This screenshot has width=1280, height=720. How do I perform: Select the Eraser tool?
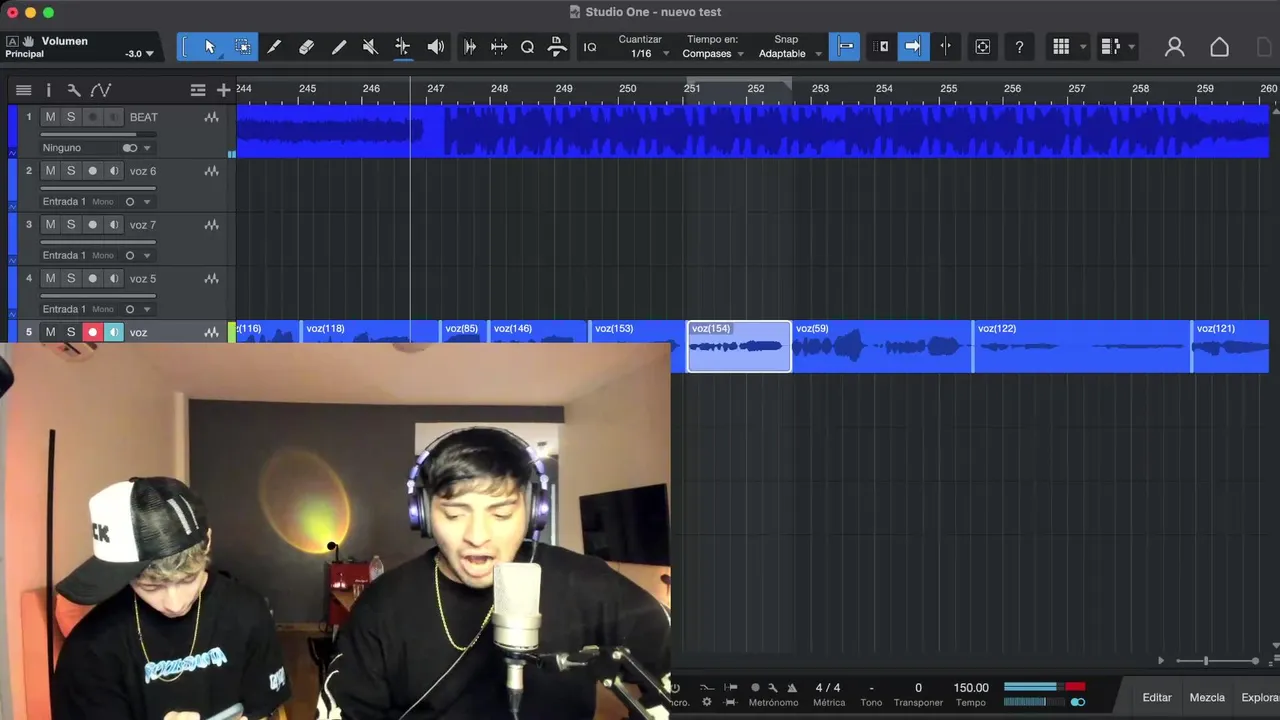[307, 47]
